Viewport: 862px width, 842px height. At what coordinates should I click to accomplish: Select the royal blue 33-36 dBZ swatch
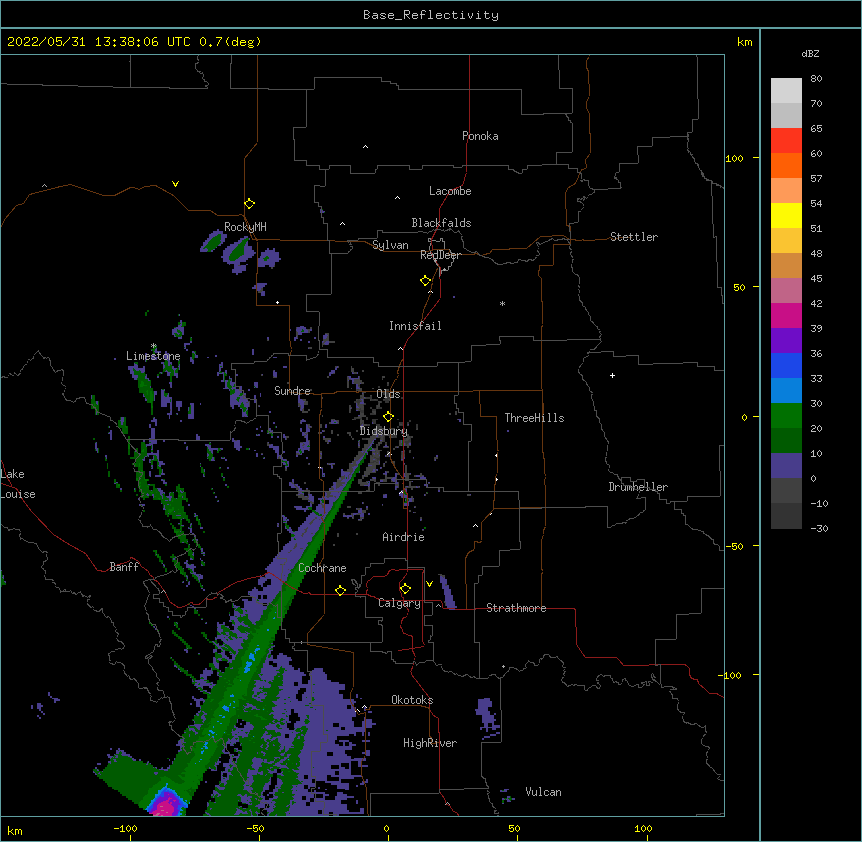click(786, 365)
